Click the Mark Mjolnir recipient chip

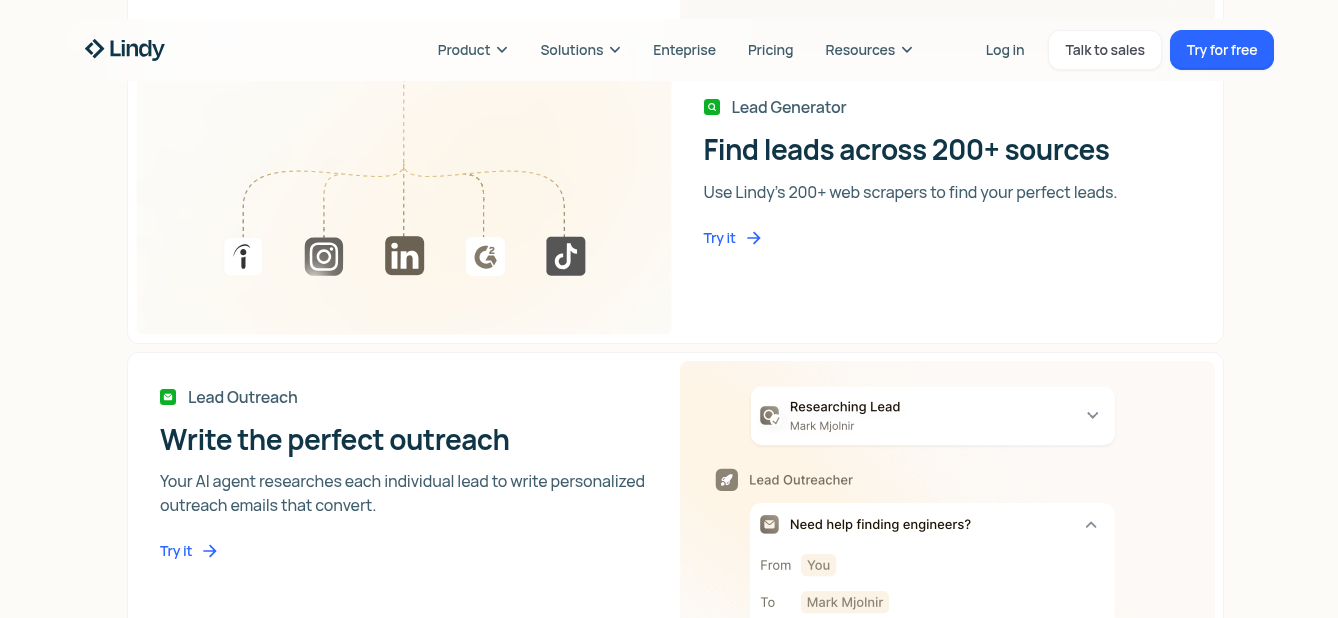[844, 601]
